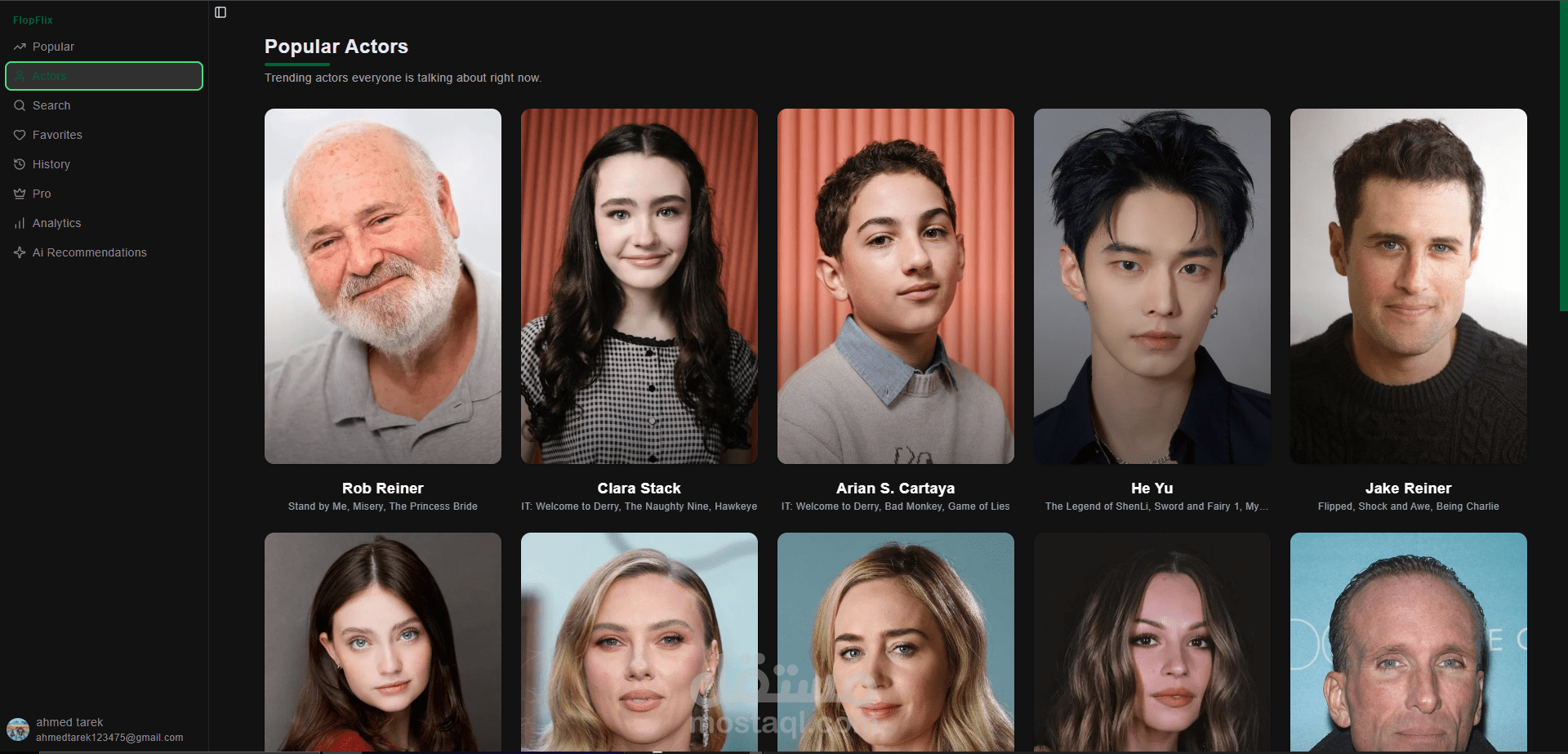Open the History section

[104, 164]
